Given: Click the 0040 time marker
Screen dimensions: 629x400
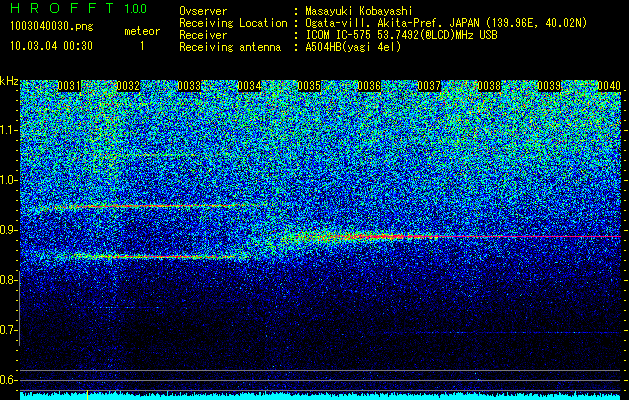Looking at the screenshot, I should pyautogui.click(x=609, y=86).
